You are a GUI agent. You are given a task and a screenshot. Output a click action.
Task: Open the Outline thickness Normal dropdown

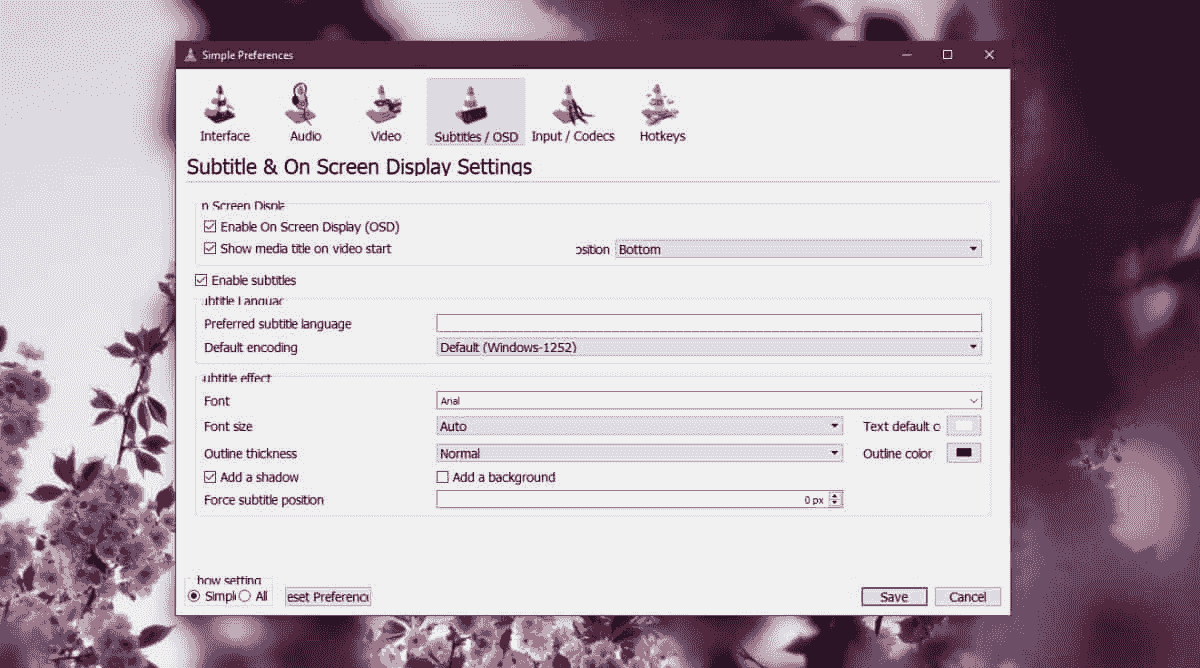639,453
